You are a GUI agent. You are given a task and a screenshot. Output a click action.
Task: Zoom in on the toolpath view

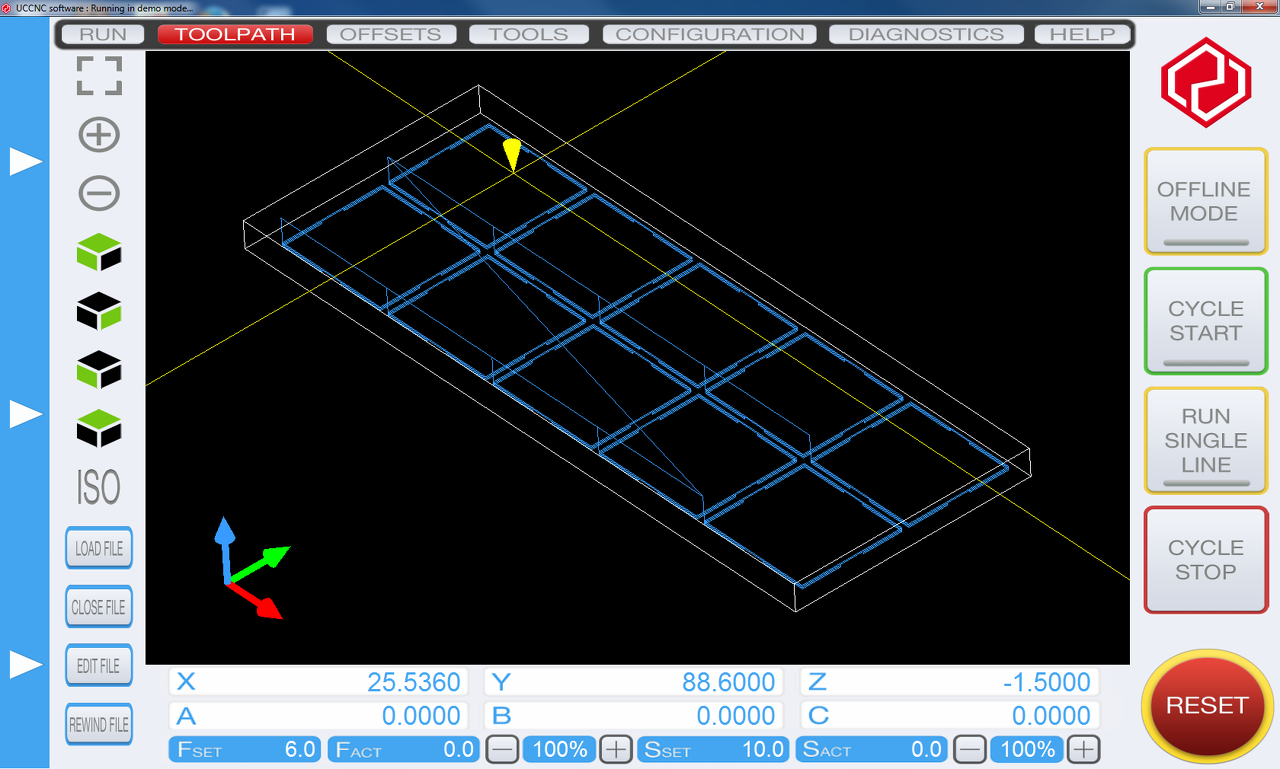tap(99, 135)
